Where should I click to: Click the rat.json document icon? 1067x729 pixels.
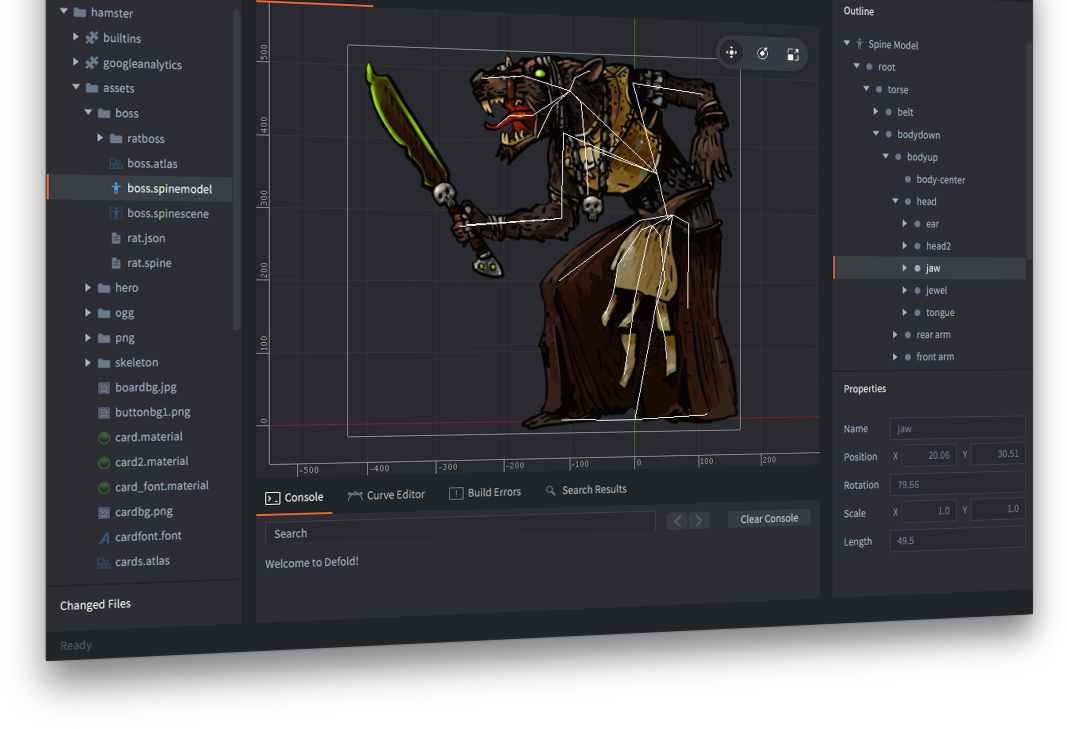point(116,238)
